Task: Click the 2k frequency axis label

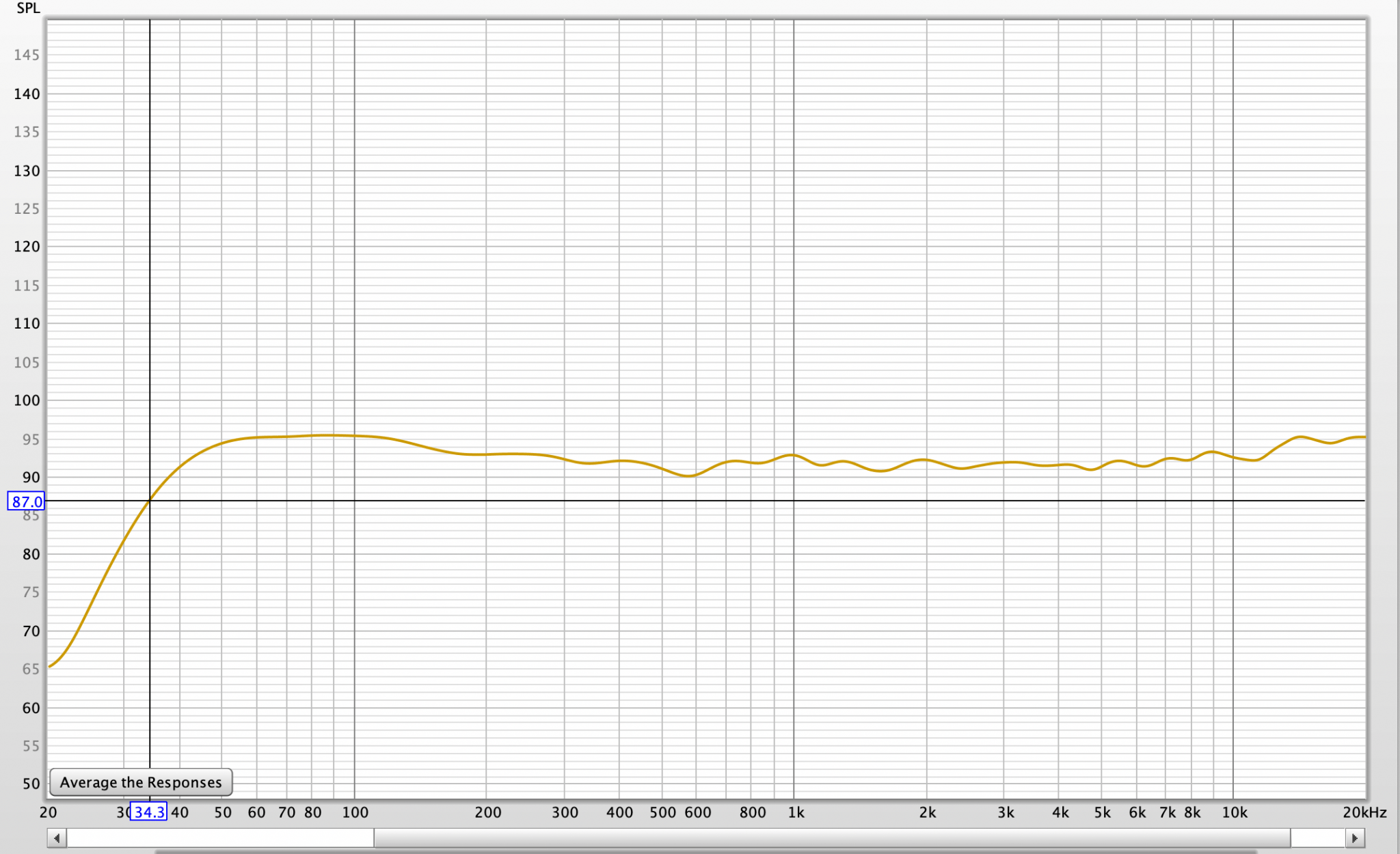Action: tap(928, 812)
